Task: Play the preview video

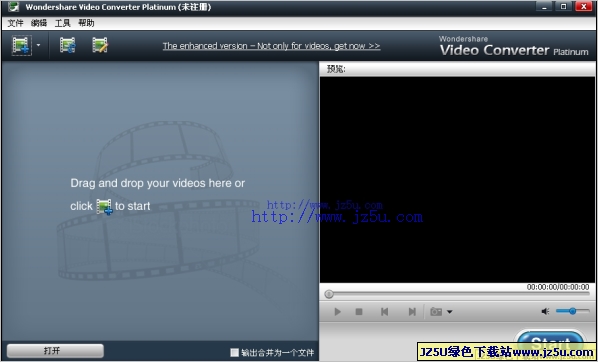Action: [x=337, y=312]
